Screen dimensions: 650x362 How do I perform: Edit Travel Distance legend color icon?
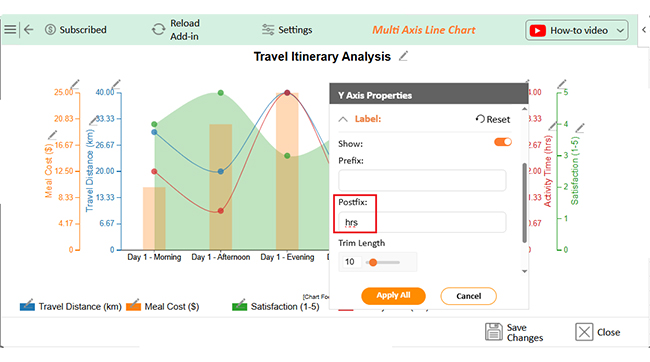[27, 305]
